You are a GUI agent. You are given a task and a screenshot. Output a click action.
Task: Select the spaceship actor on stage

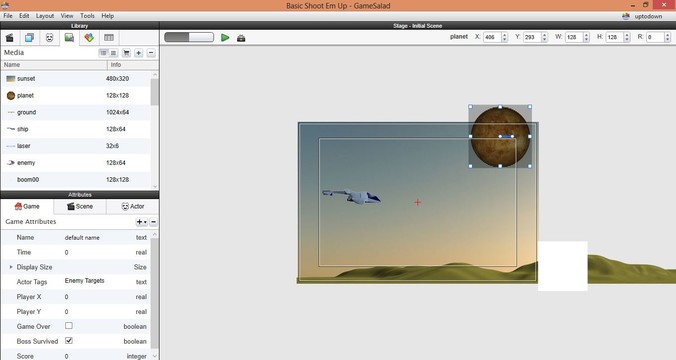(x=352, y=196)
